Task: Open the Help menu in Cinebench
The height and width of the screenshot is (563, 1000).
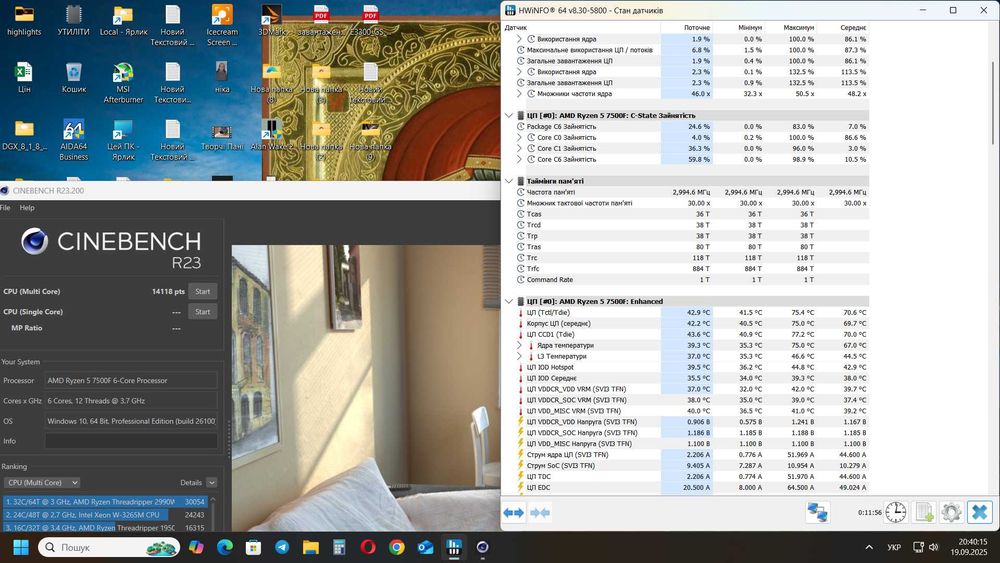Action: 27,208
